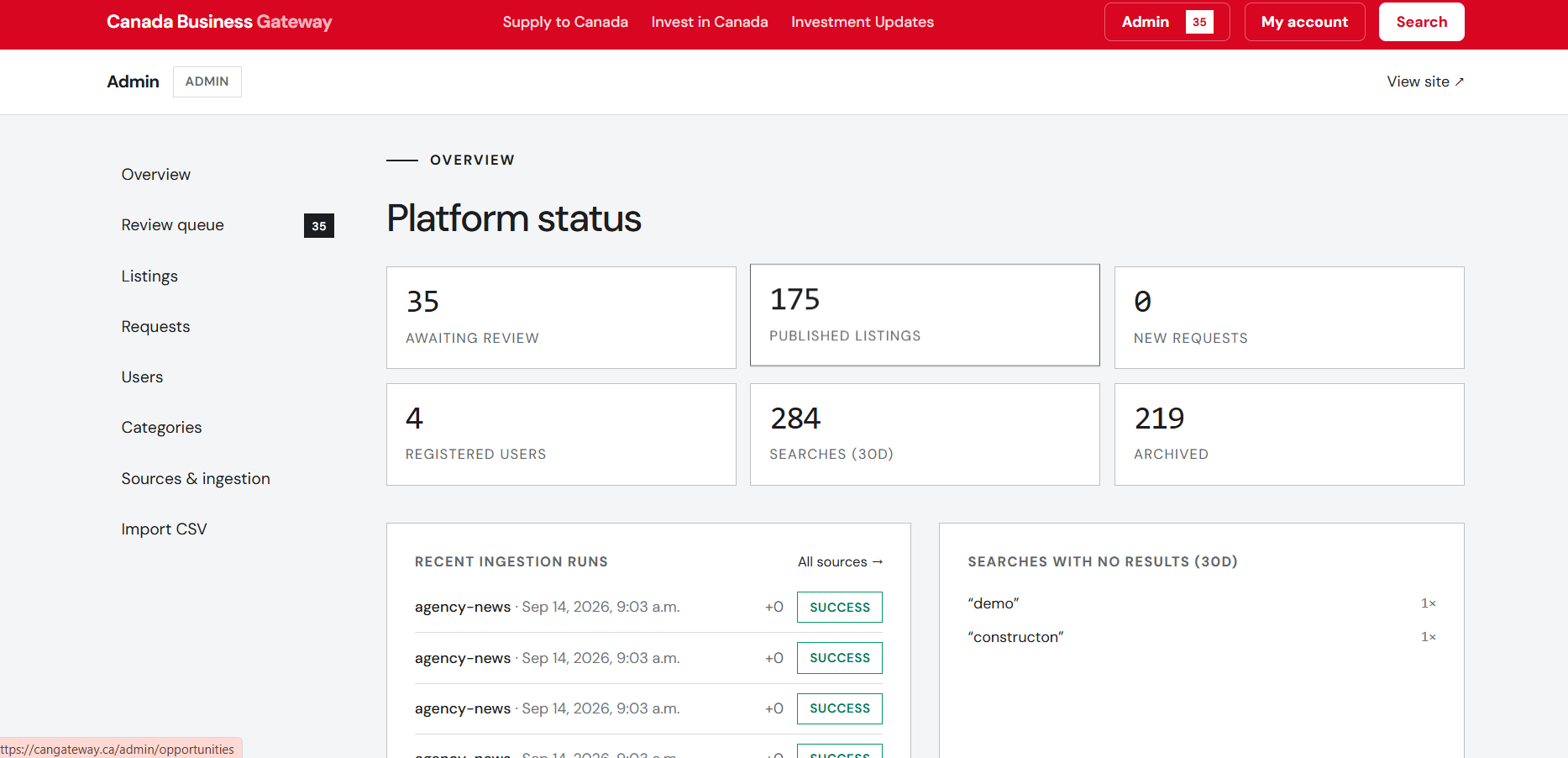Click Searches With No Results (30D) heading

coord(1103,562)
